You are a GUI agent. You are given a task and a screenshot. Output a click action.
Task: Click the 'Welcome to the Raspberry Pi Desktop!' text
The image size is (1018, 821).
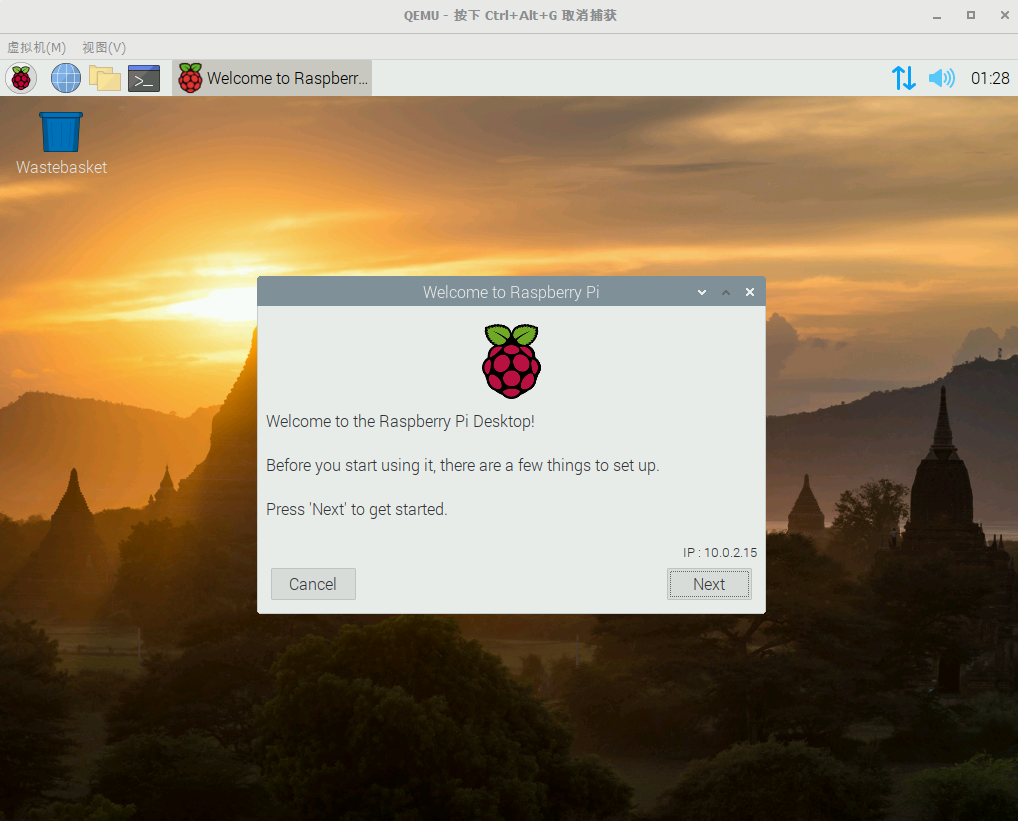(401, 421)
